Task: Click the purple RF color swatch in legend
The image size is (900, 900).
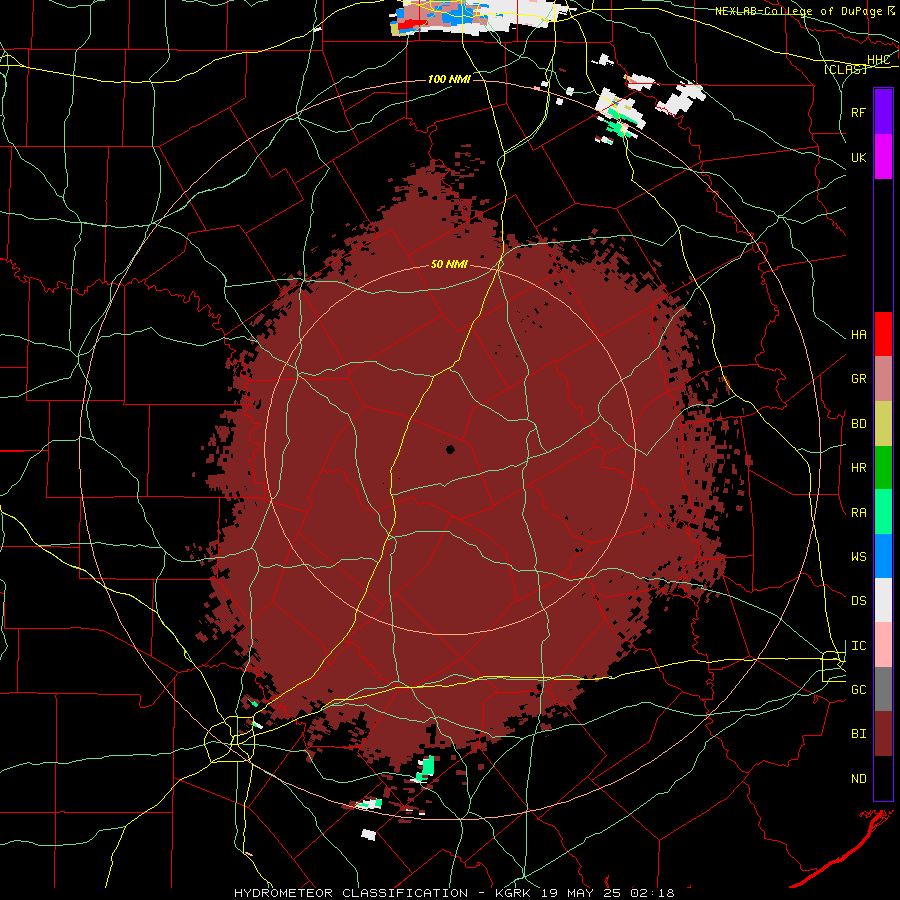Action: [883, 112]
